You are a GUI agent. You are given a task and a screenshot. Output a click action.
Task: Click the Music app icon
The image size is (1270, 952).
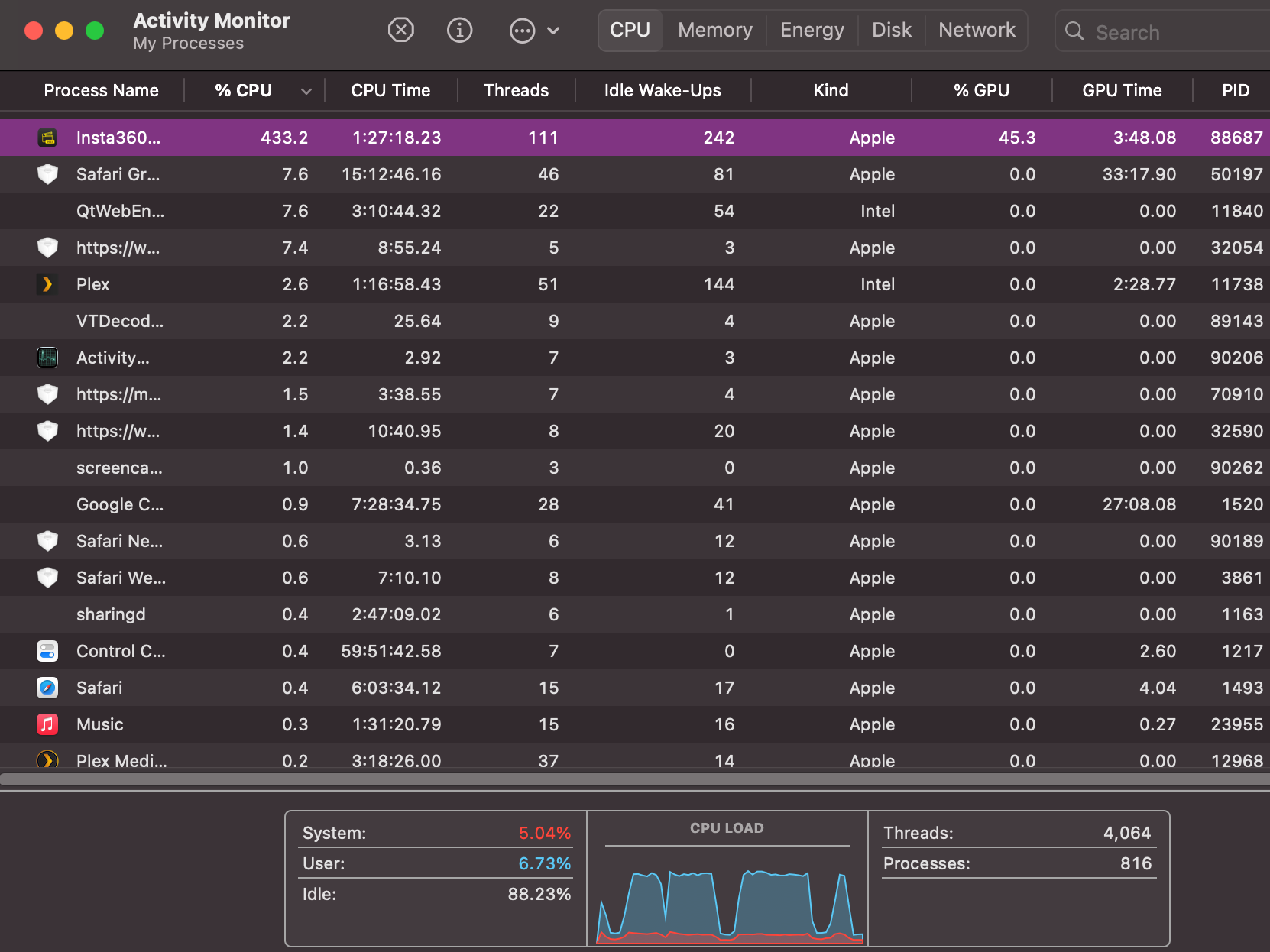point(47,724)
